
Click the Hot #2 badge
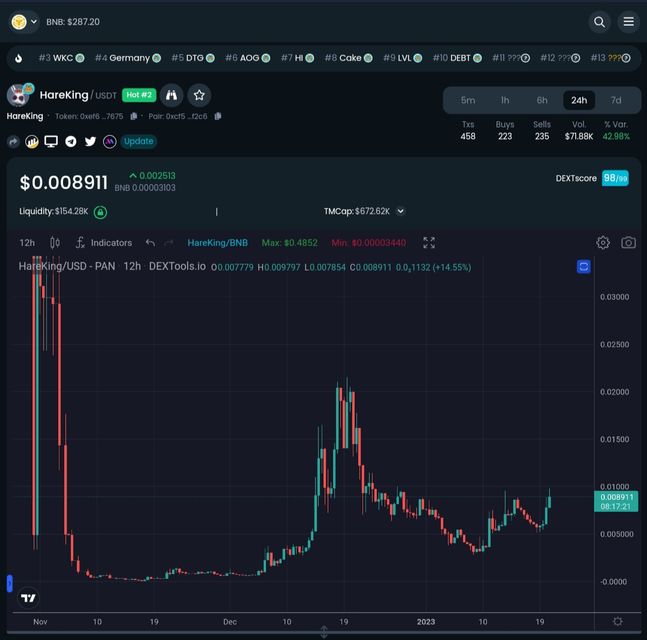(x=139, y=95)
